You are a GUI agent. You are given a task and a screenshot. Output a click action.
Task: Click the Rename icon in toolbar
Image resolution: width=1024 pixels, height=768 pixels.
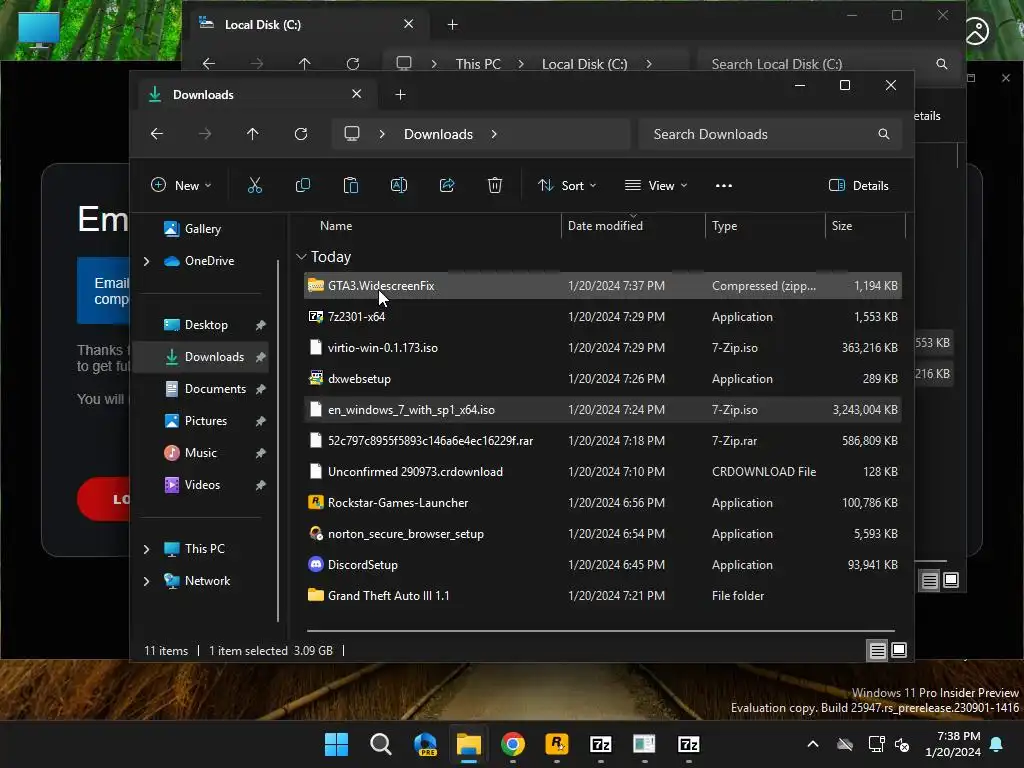pos(398,185)
